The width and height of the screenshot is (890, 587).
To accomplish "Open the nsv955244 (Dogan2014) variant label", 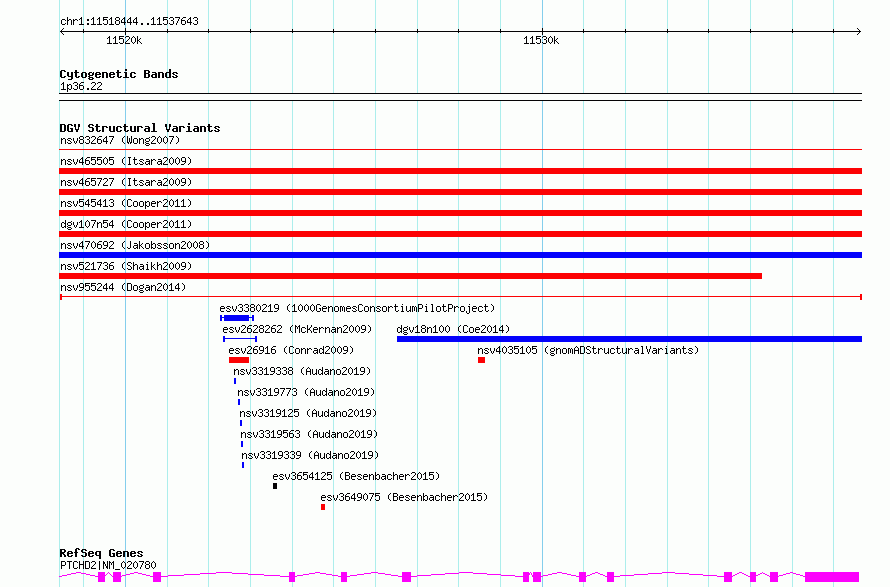I will click(123, 287).
